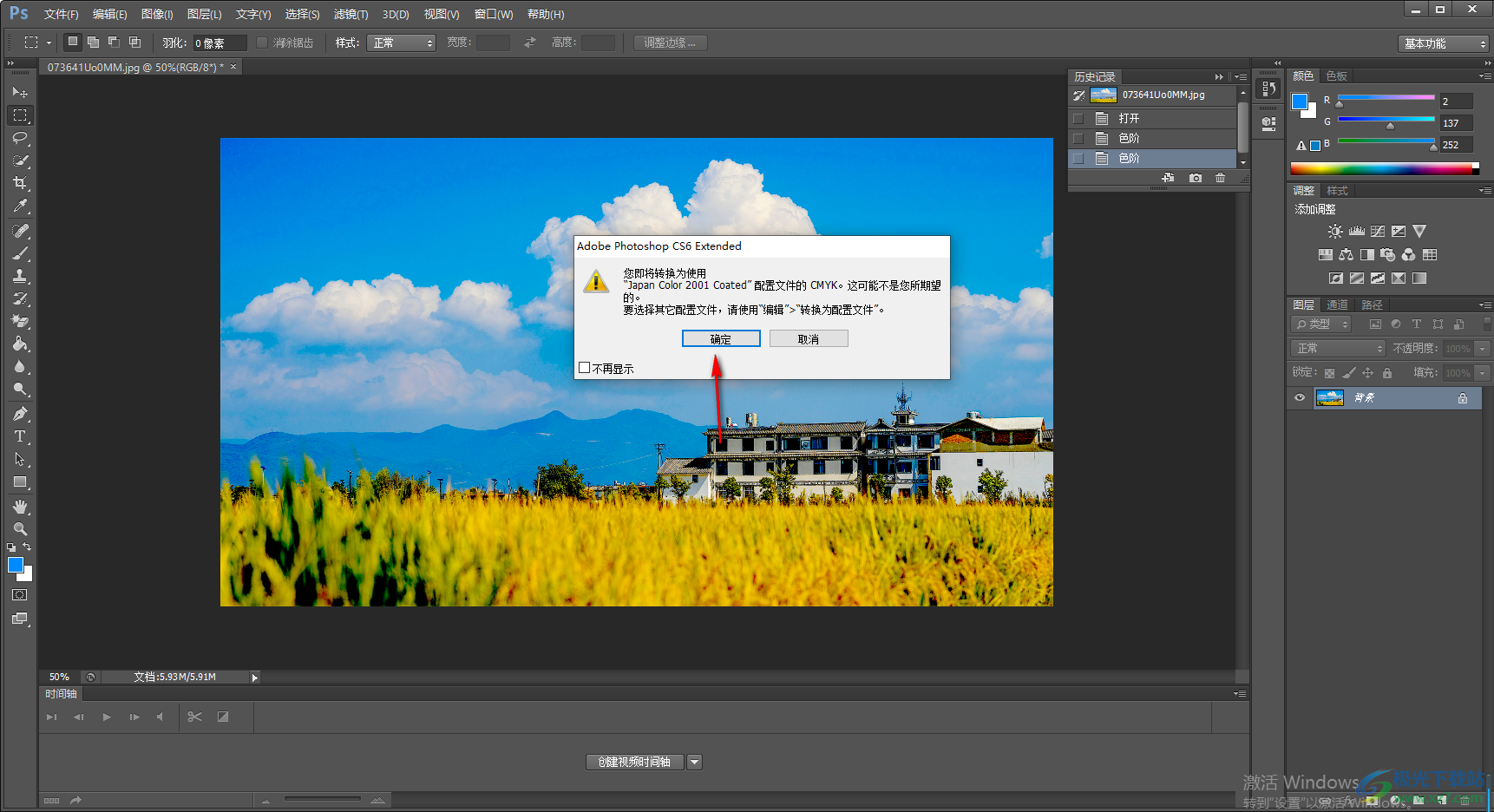The height and width of the screenshot is (812, 1494).
Task: Click the color spectrum ramp bar
Action: pyautogui.click(x=1385, y=168)
